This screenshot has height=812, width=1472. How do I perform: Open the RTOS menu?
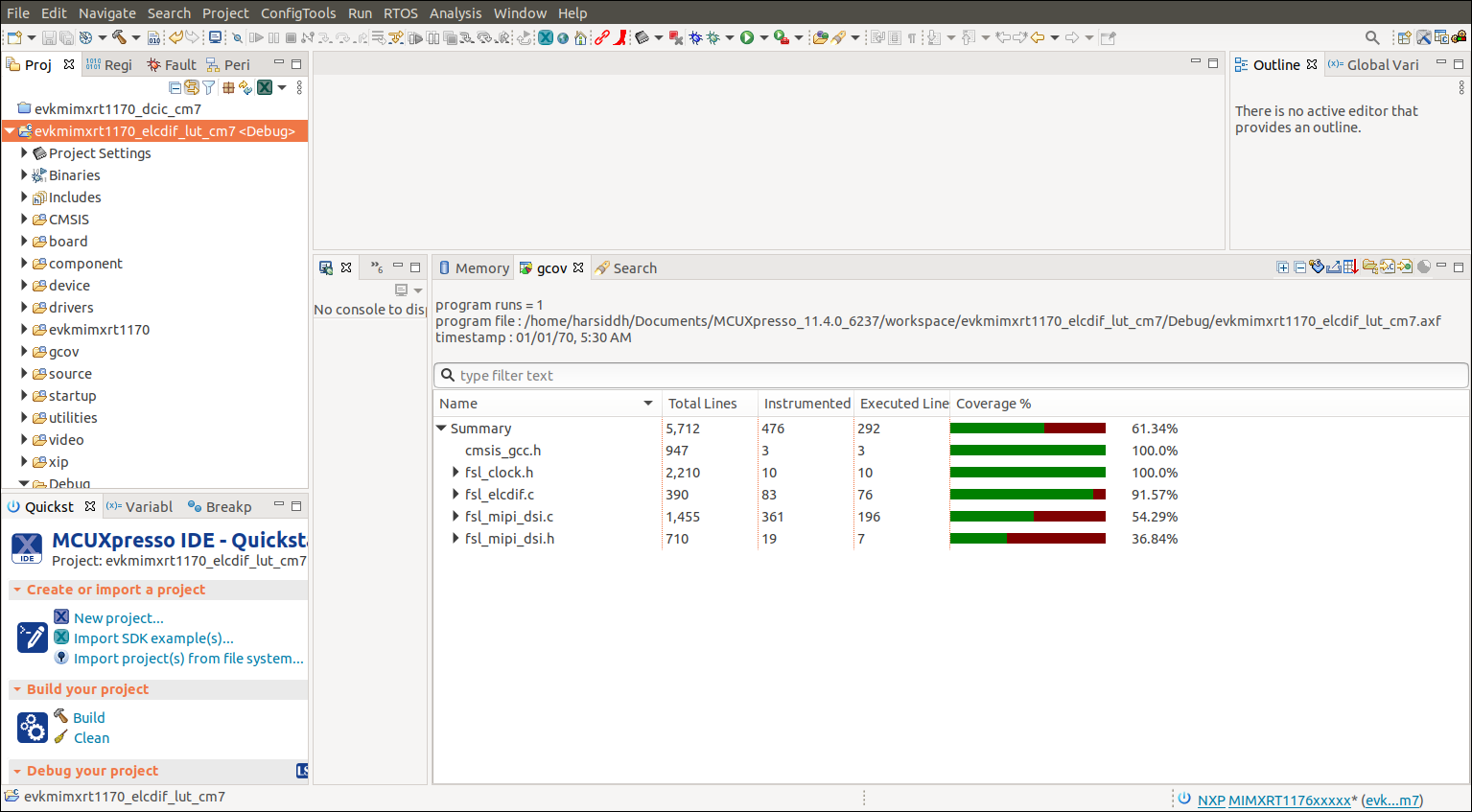coord(400,12)
